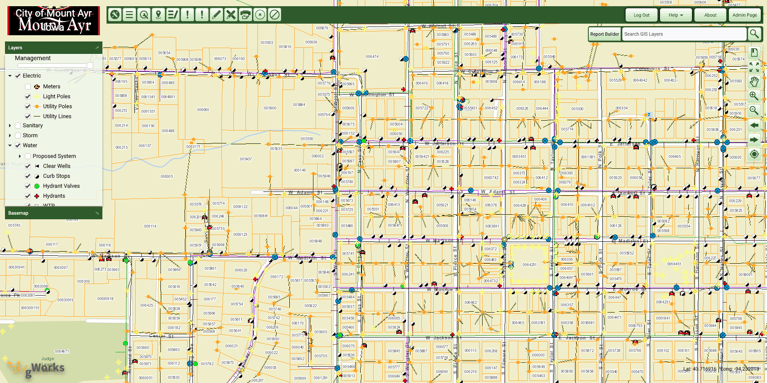Click the geolocate target icon
Viewport: 767px width, 383px height.
pyautogui.click(x=754, y=155)
